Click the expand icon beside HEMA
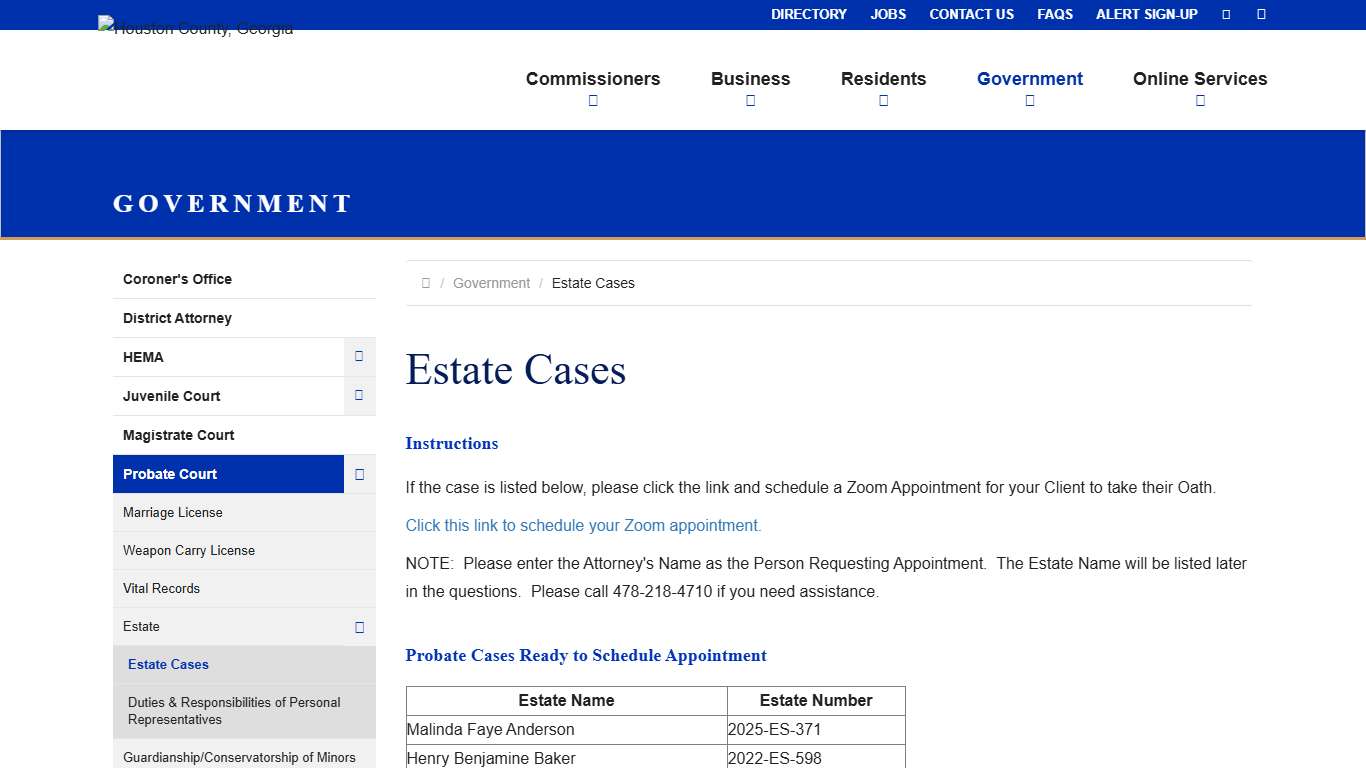The width and height of the screenshot is (1366, 768). [359, 356]
